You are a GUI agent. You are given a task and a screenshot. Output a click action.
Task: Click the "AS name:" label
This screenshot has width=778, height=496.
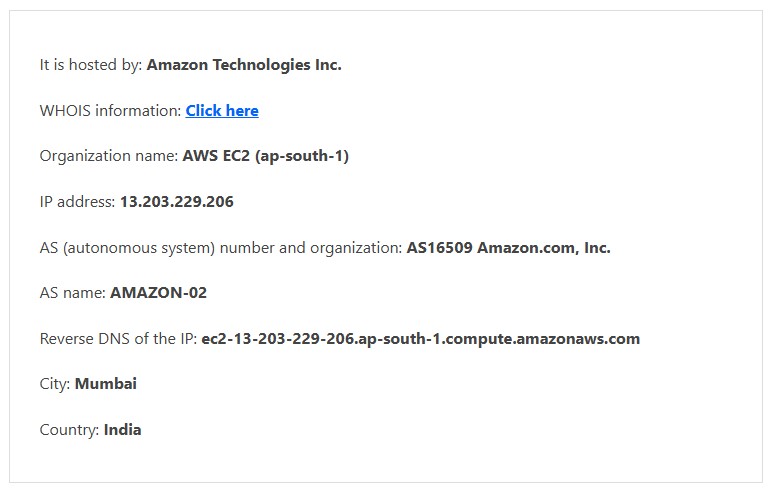[73, 293]
